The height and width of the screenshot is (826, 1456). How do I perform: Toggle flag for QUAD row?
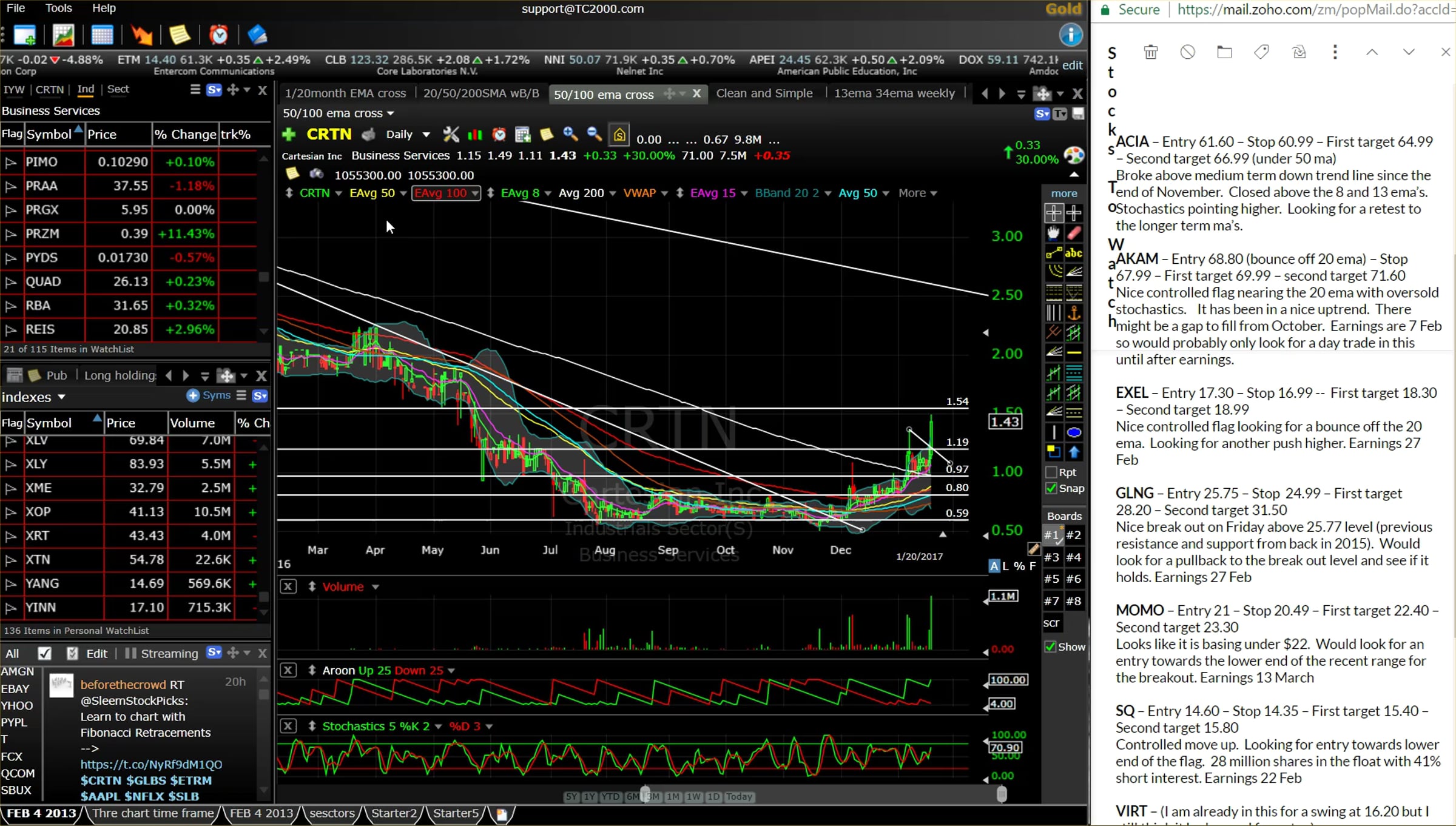(10, 281)
